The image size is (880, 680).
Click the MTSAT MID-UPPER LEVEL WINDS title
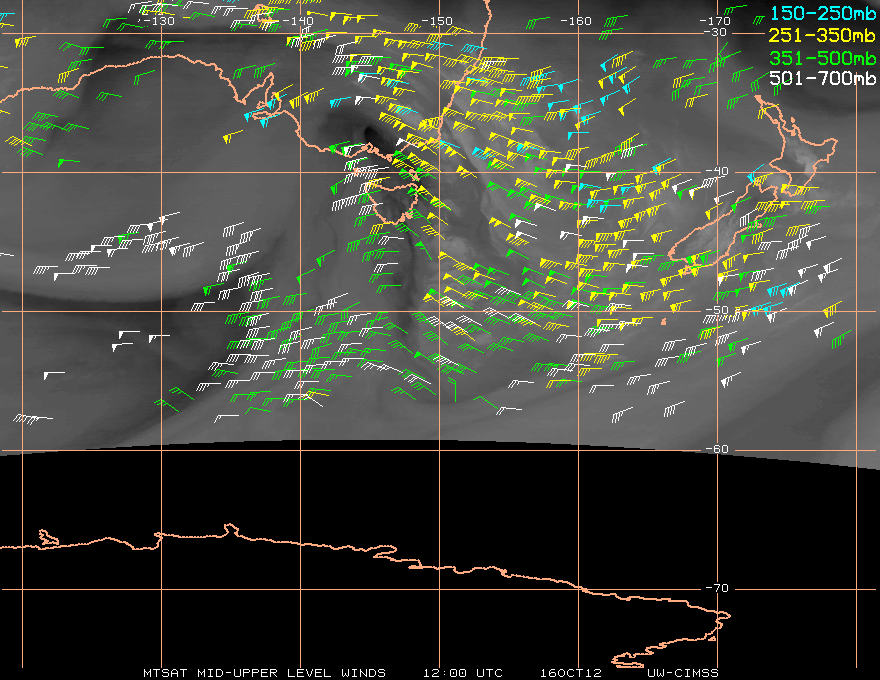pos(264,673)
